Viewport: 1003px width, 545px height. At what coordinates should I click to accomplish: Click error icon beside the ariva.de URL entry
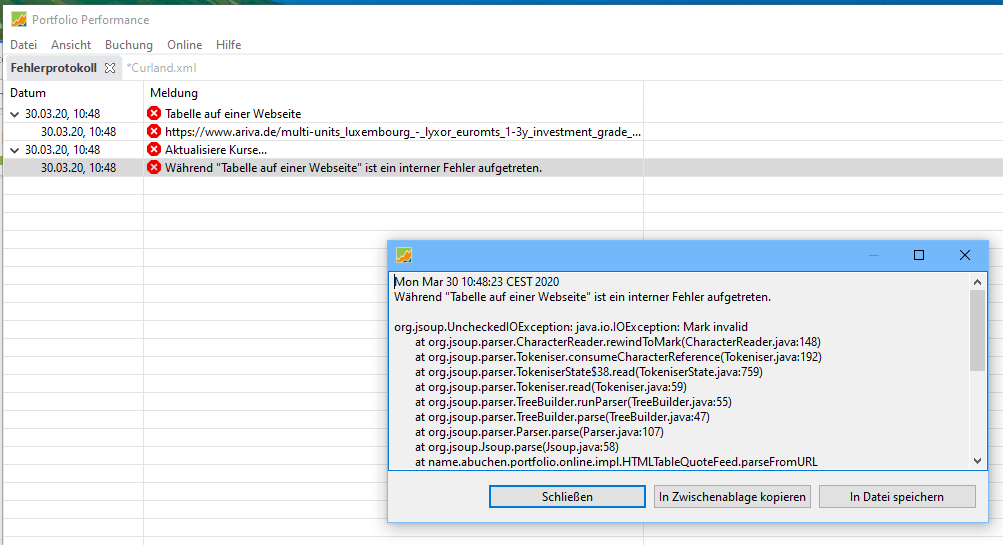point(154,132)
